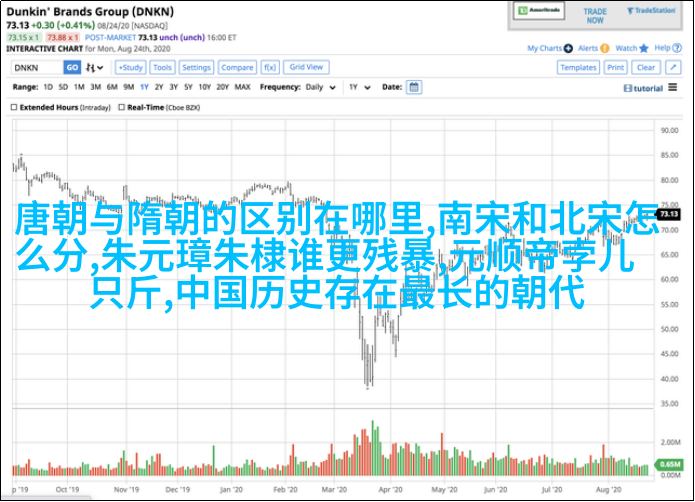Viewport: 695px width, 502px height.
Task: Select the 1Y range
Action: (x=144, y=87)
